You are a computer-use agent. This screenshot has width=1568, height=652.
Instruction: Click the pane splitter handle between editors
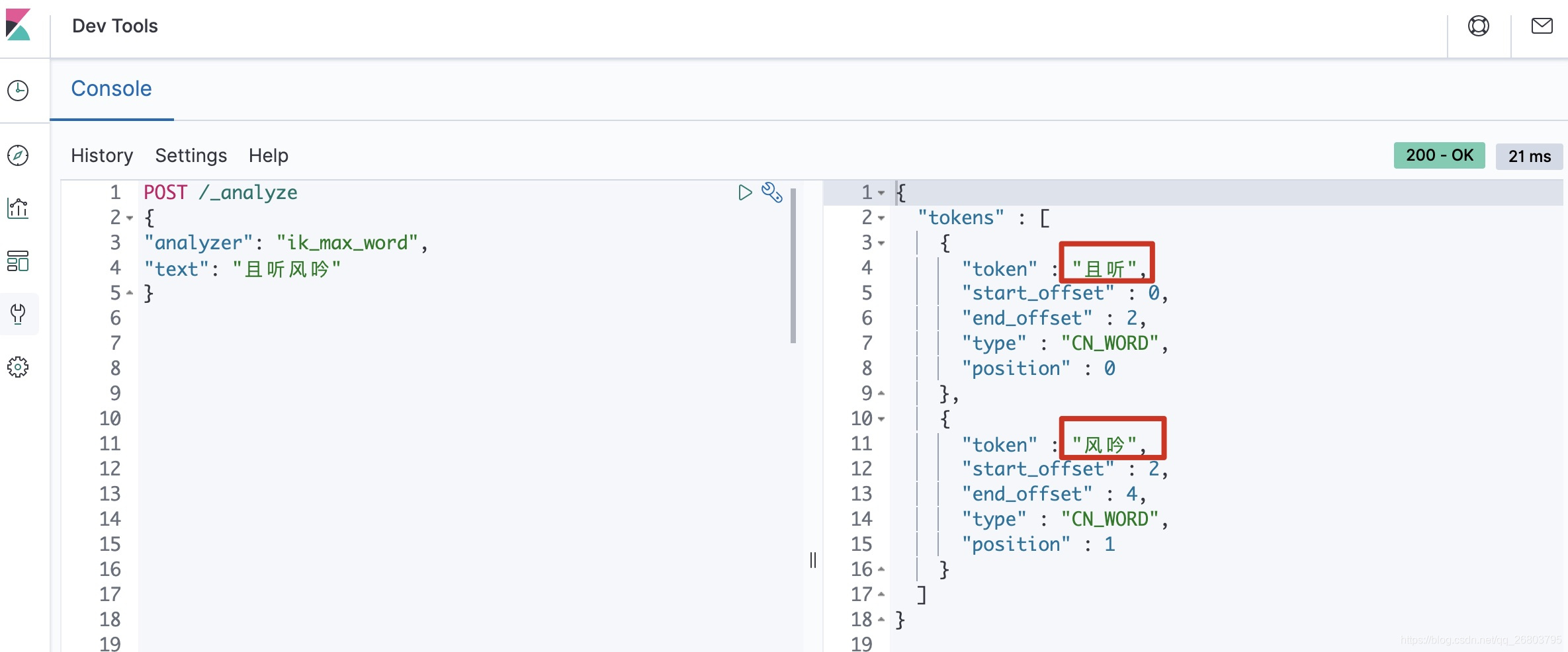click(x=813, y=560)
